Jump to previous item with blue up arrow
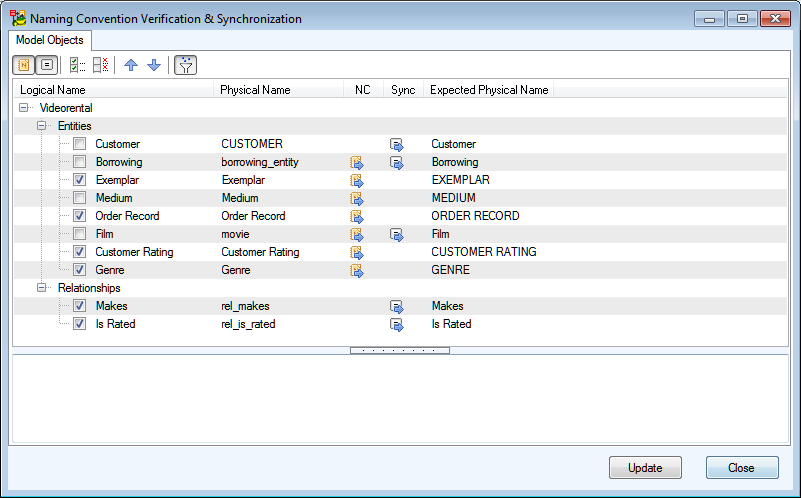 pyautogui.click(x=131, y=65)
